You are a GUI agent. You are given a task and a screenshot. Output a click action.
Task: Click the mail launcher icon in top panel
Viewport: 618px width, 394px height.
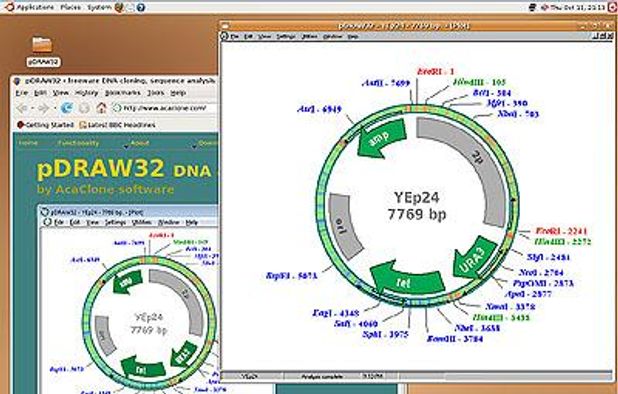[x=130, y=7]
